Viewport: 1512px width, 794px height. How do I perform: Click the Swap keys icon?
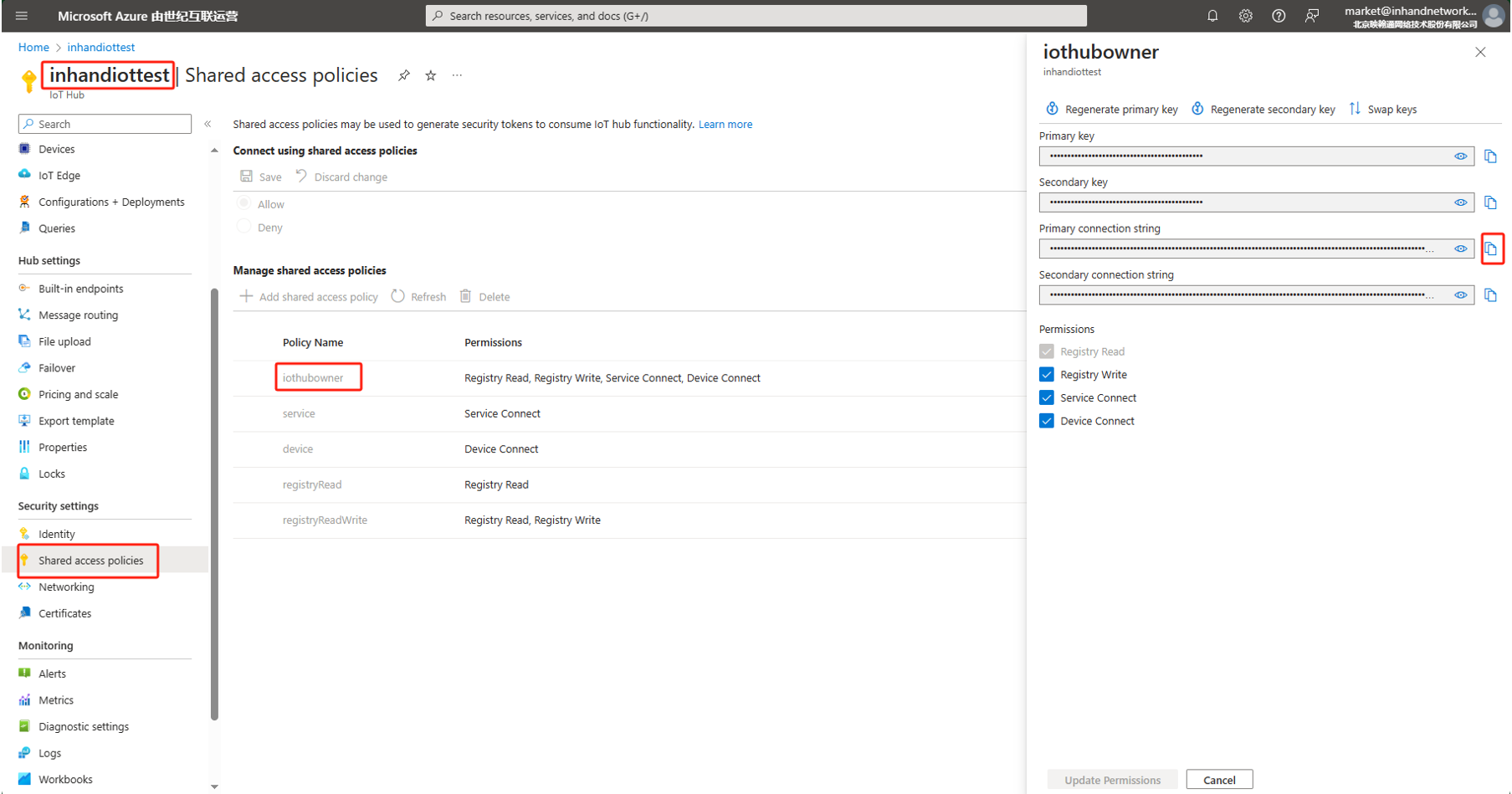click(x=1355, y=109)
